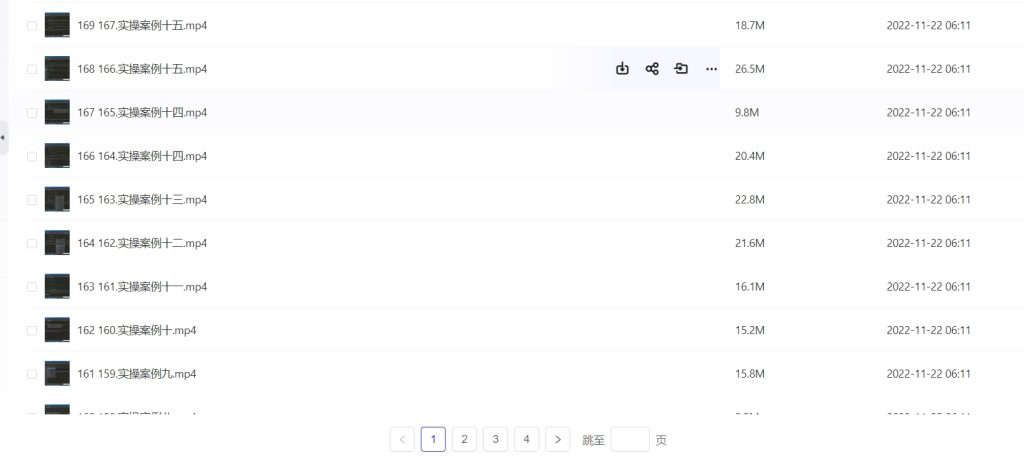This screenshot has height=461, width=1024.
Task: Click thumbnail of 159.实操案例九.mp4
Action: tap(57, 374)
